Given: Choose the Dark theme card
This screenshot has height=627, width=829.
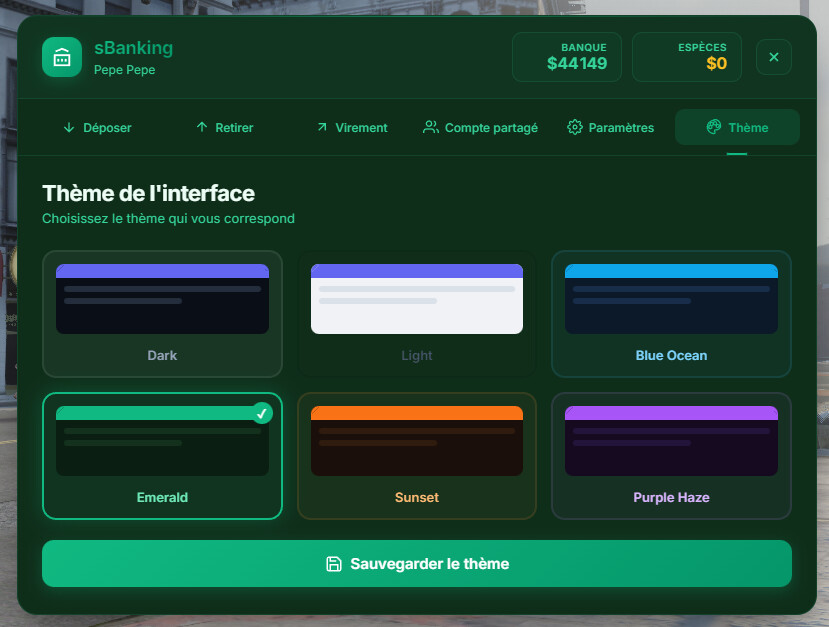Looking at the screenshot, I should (x=162, y=314).
